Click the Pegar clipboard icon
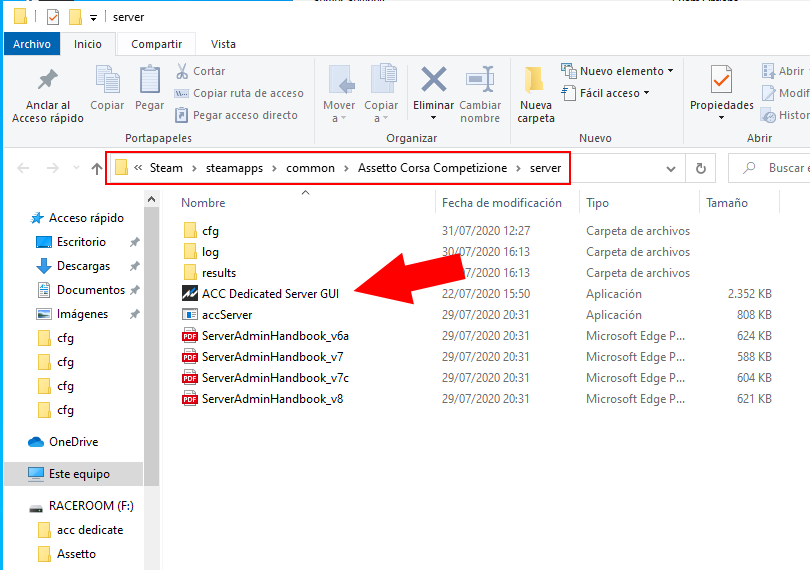 149,82
